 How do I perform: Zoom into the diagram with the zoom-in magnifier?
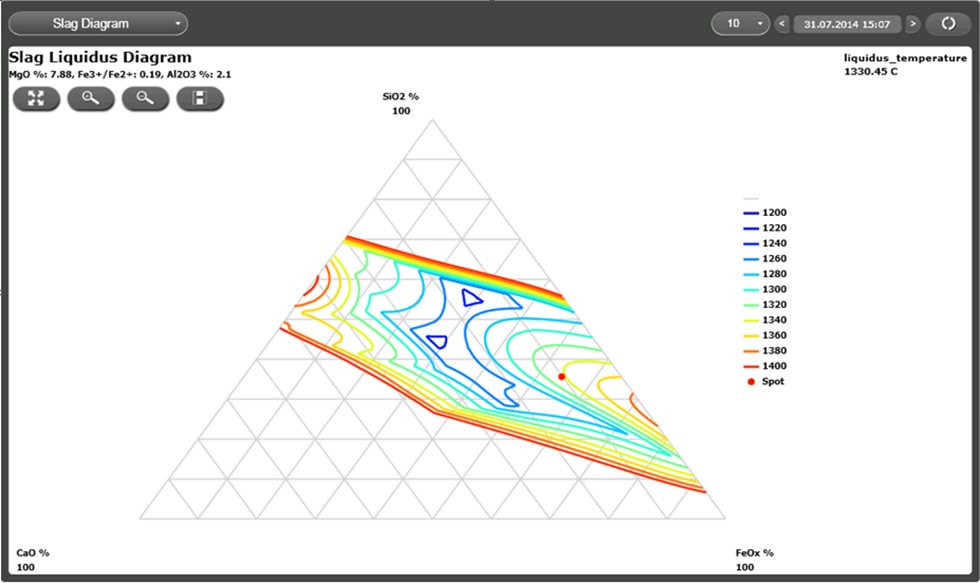90,99
